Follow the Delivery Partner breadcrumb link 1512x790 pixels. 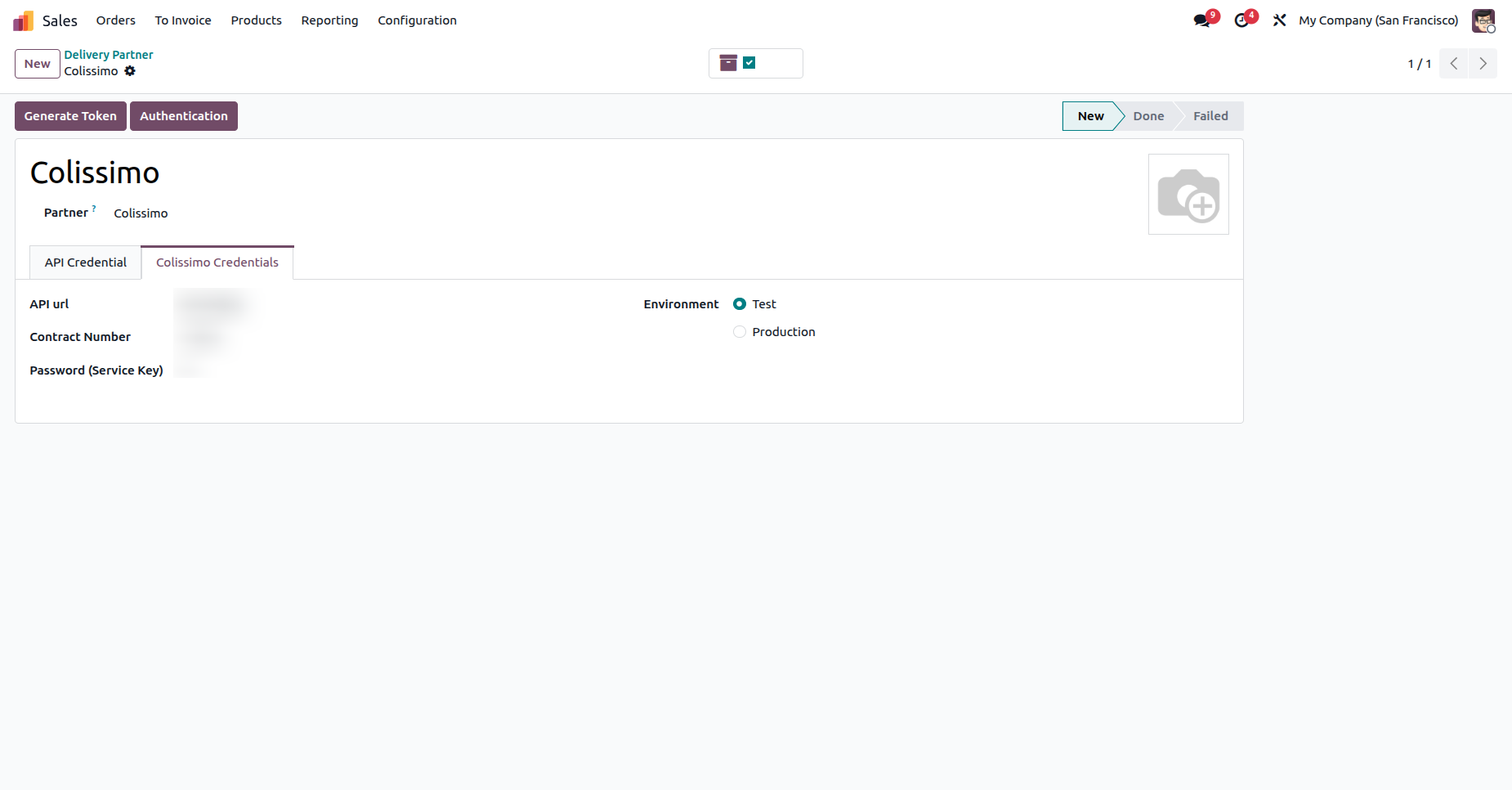point(109,55)
